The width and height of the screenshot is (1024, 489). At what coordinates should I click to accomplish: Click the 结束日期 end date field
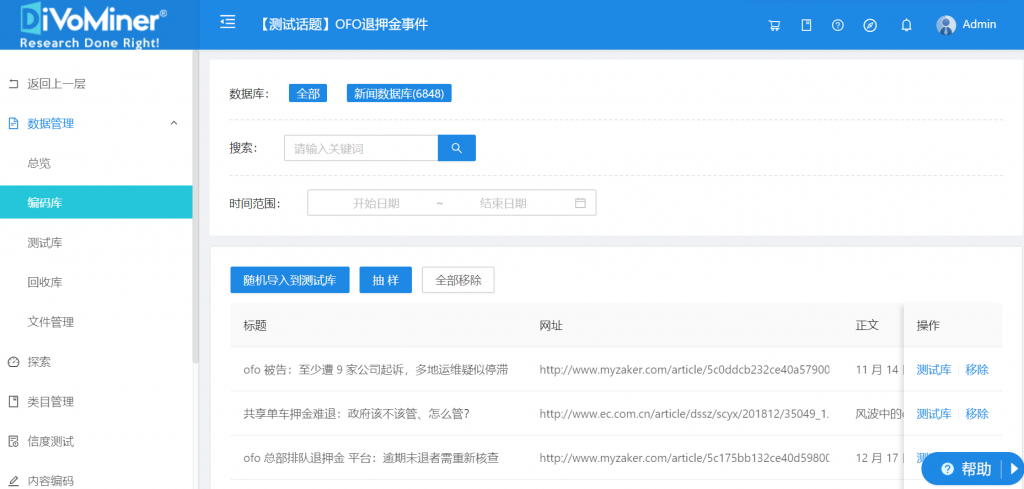point(503,203)
